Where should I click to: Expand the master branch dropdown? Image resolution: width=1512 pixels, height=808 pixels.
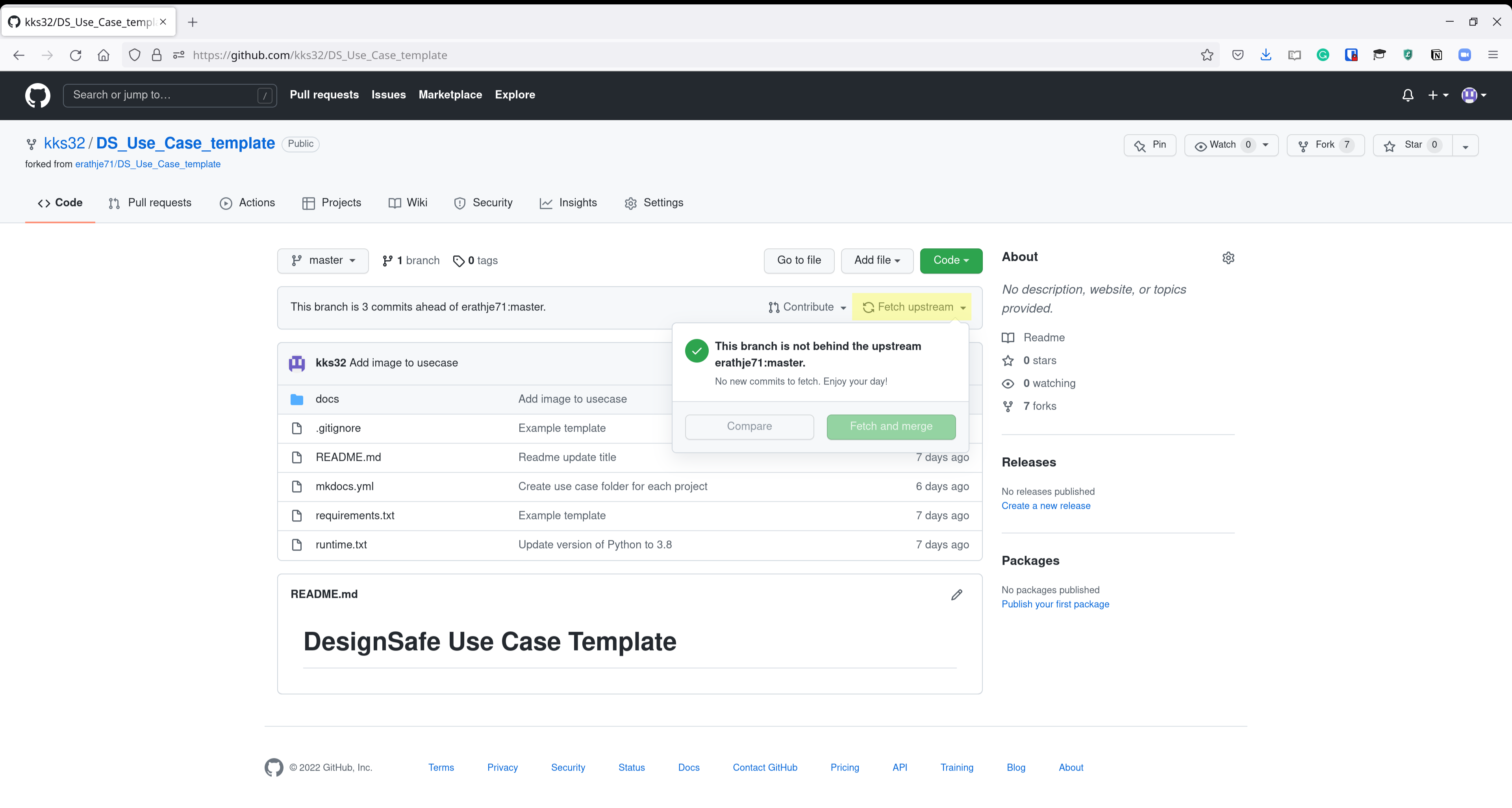tap(323, 261)
